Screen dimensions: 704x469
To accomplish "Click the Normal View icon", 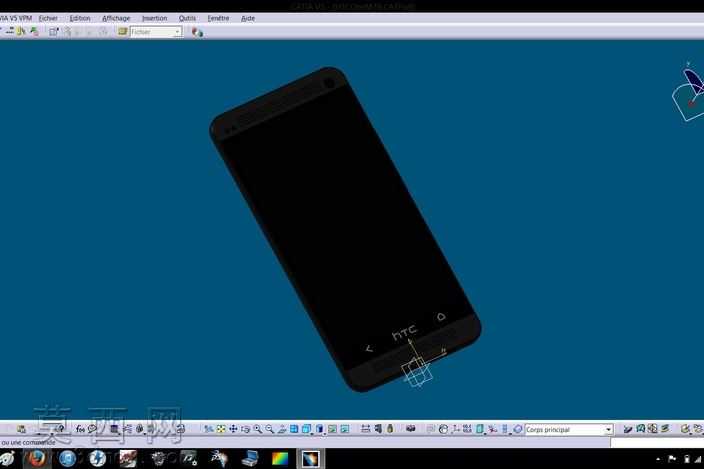I will click(282, 429).
